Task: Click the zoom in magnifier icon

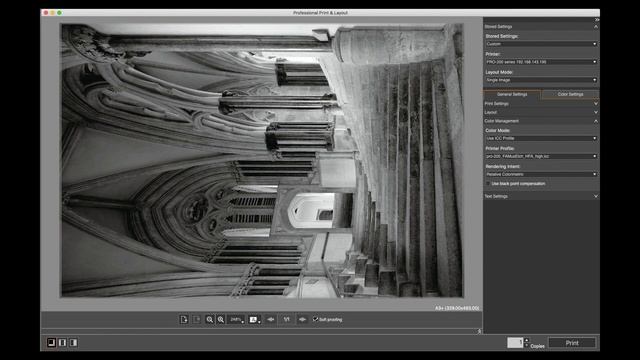Action: [221, 320]
